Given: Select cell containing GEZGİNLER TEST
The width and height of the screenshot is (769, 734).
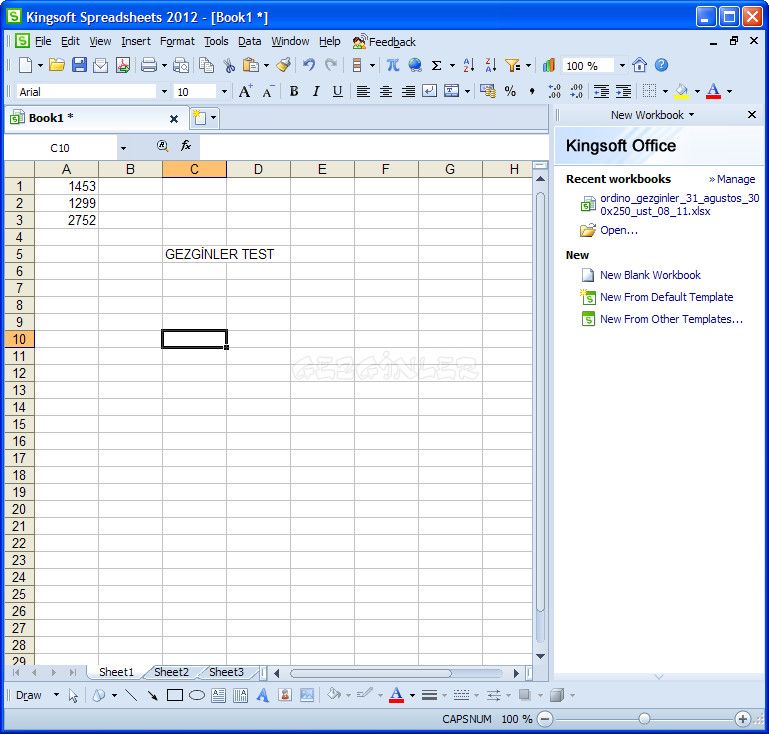Looking at the screenshot, I should (194, 254).
